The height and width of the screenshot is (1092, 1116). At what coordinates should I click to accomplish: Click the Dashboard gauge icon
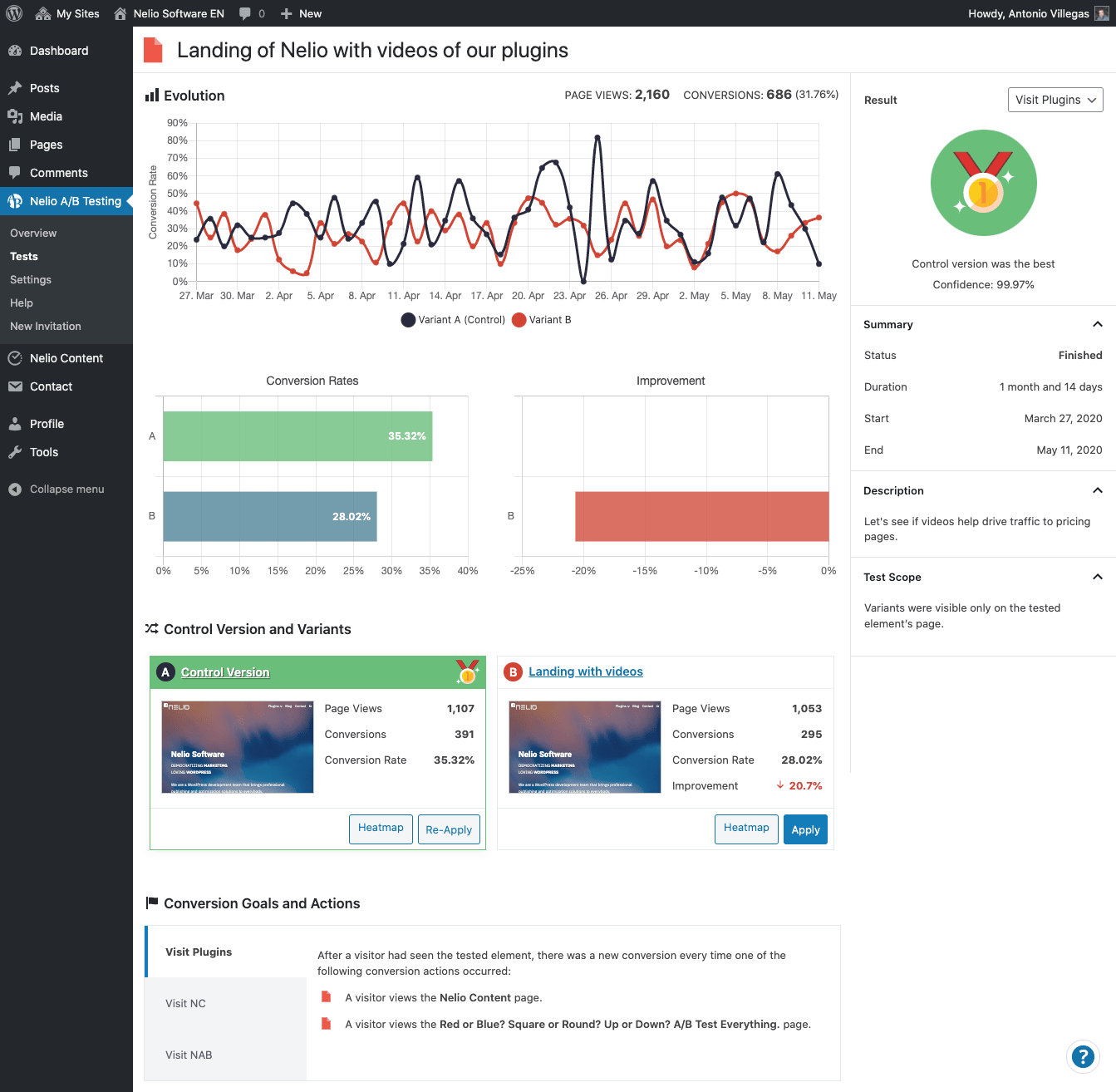pos(15,51)
